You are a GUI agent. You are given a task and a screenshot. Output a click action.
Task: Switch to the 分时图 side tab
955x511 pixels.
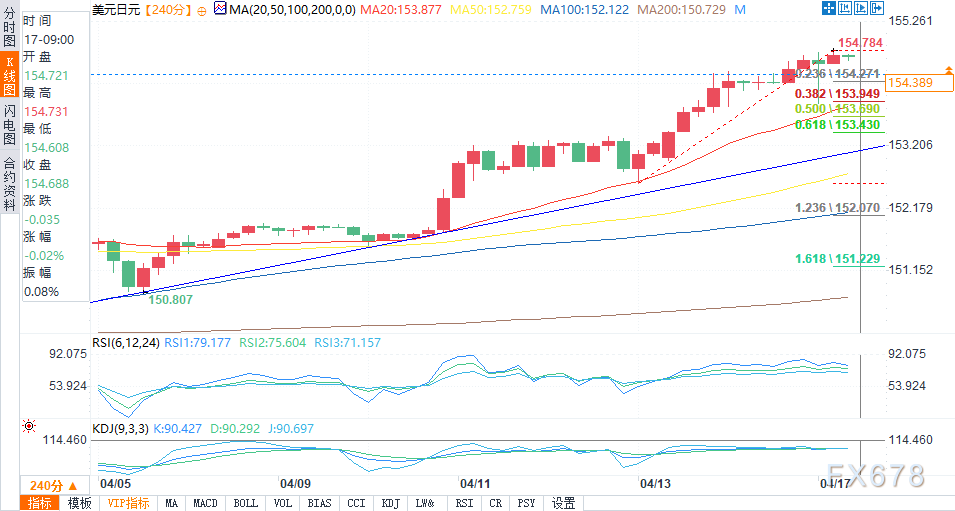tap(9, 27)
